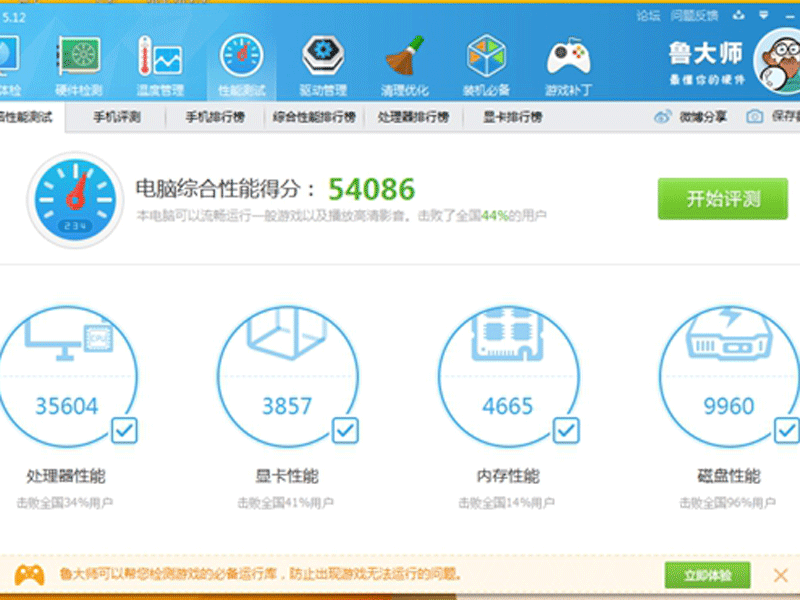Toggle 内存性能 checkbox

(x=566, y=431)
